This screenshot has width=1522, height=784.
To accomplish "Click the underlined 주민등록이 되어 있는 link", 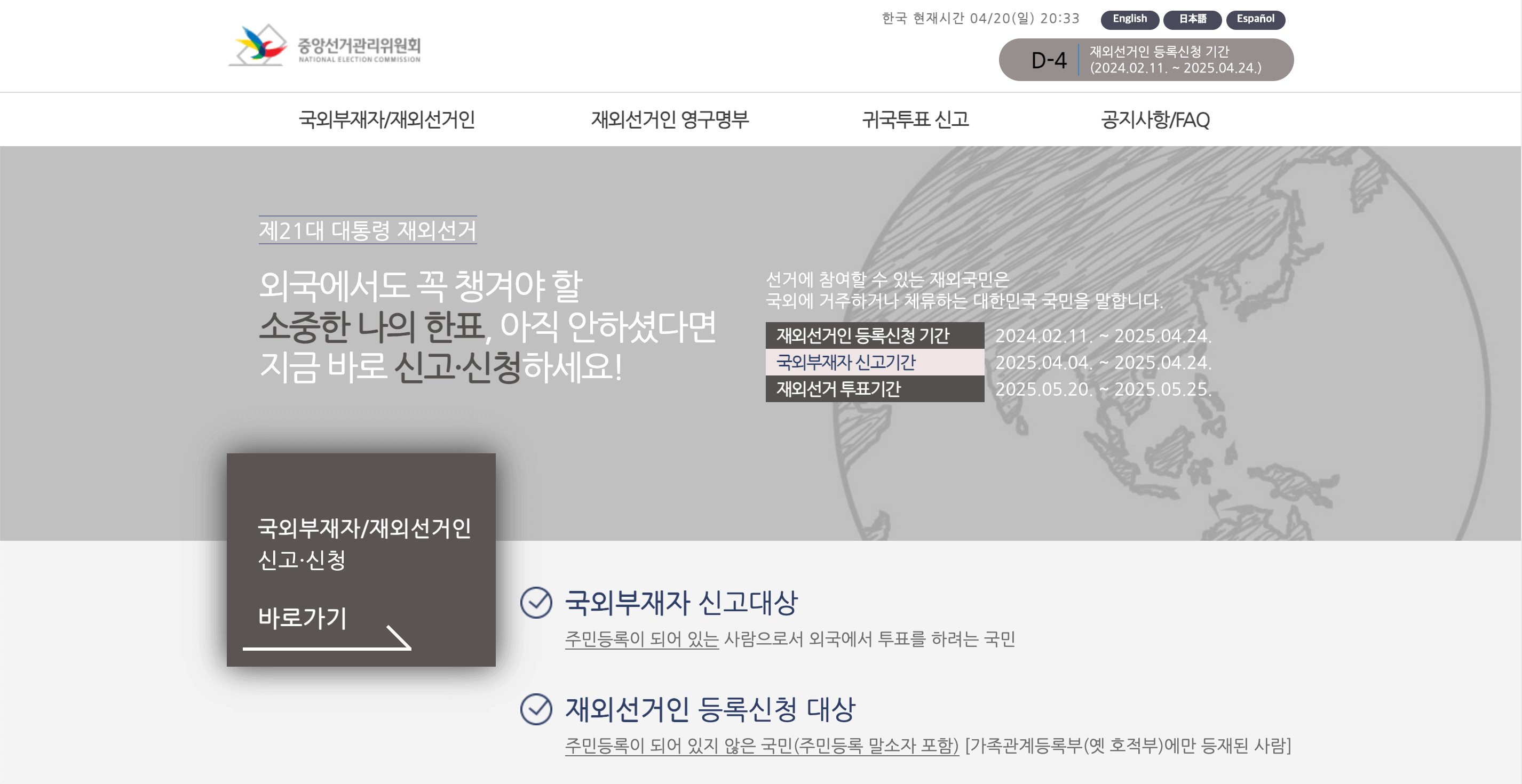I will coord(641,639).
